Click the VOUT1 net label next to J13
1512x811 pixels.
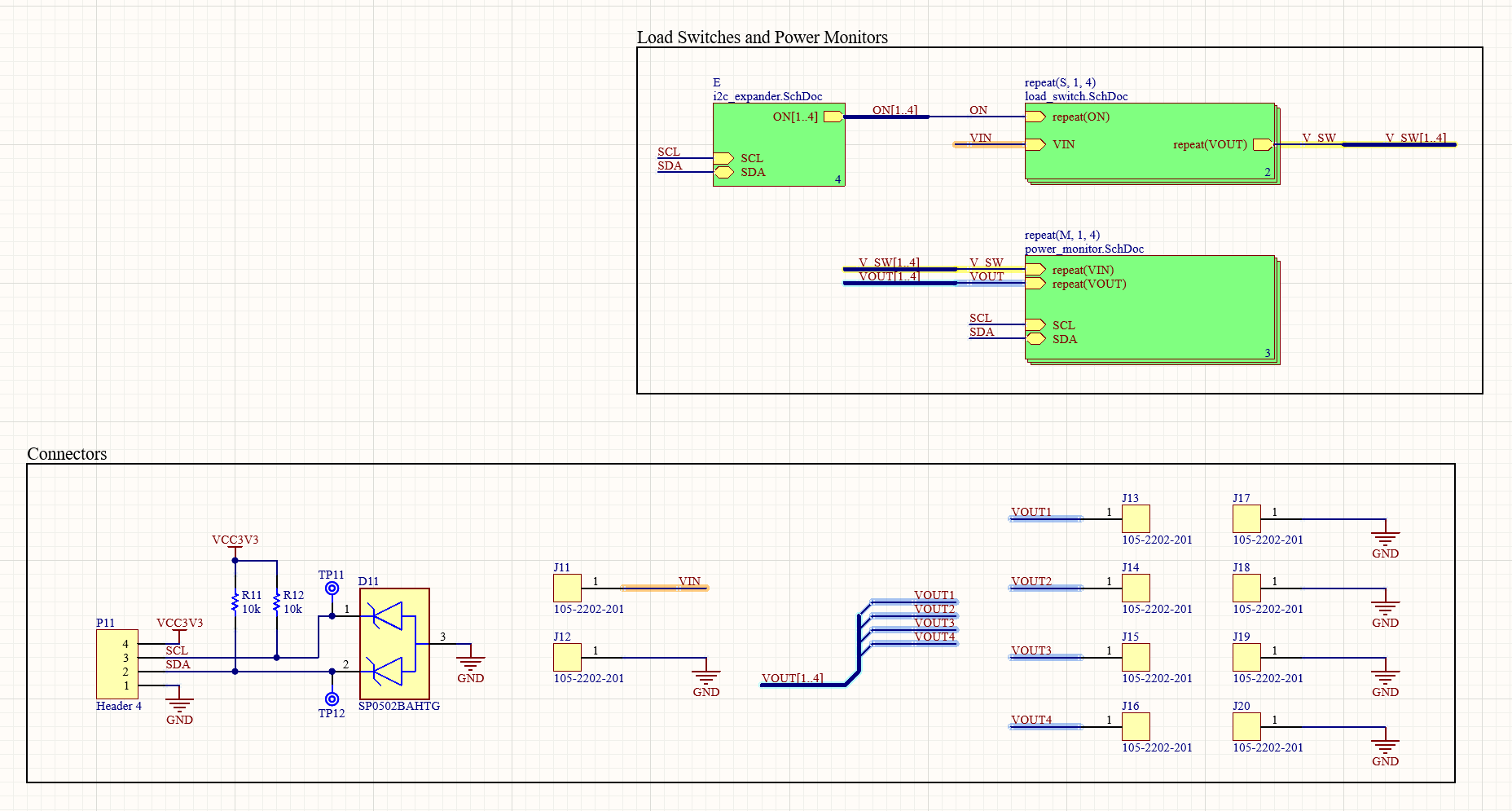point(1031,512)
